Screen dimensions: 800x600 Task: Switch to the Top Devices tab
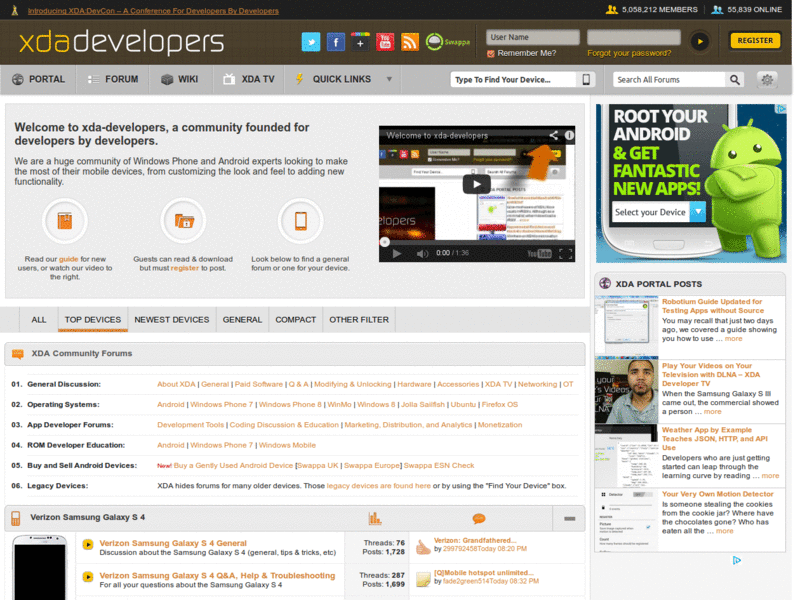[x=93, y=319]
